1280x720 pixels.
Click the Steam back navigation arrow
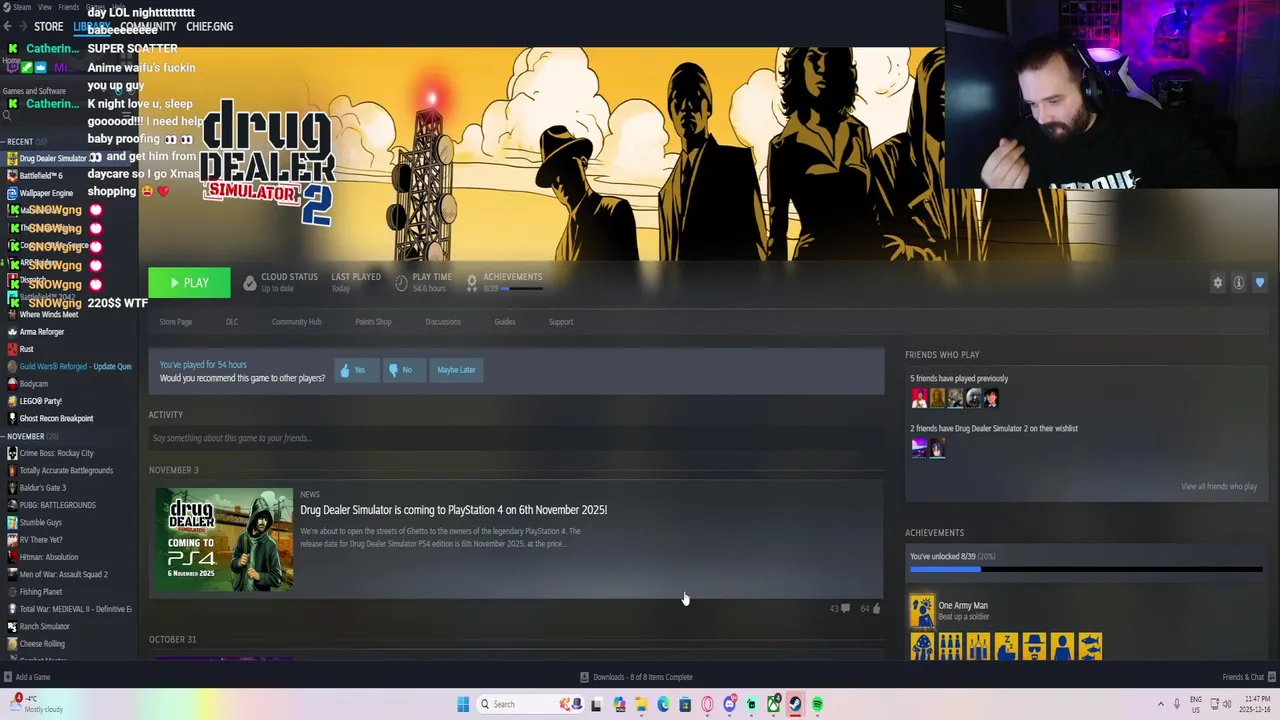tap(8, 27)
